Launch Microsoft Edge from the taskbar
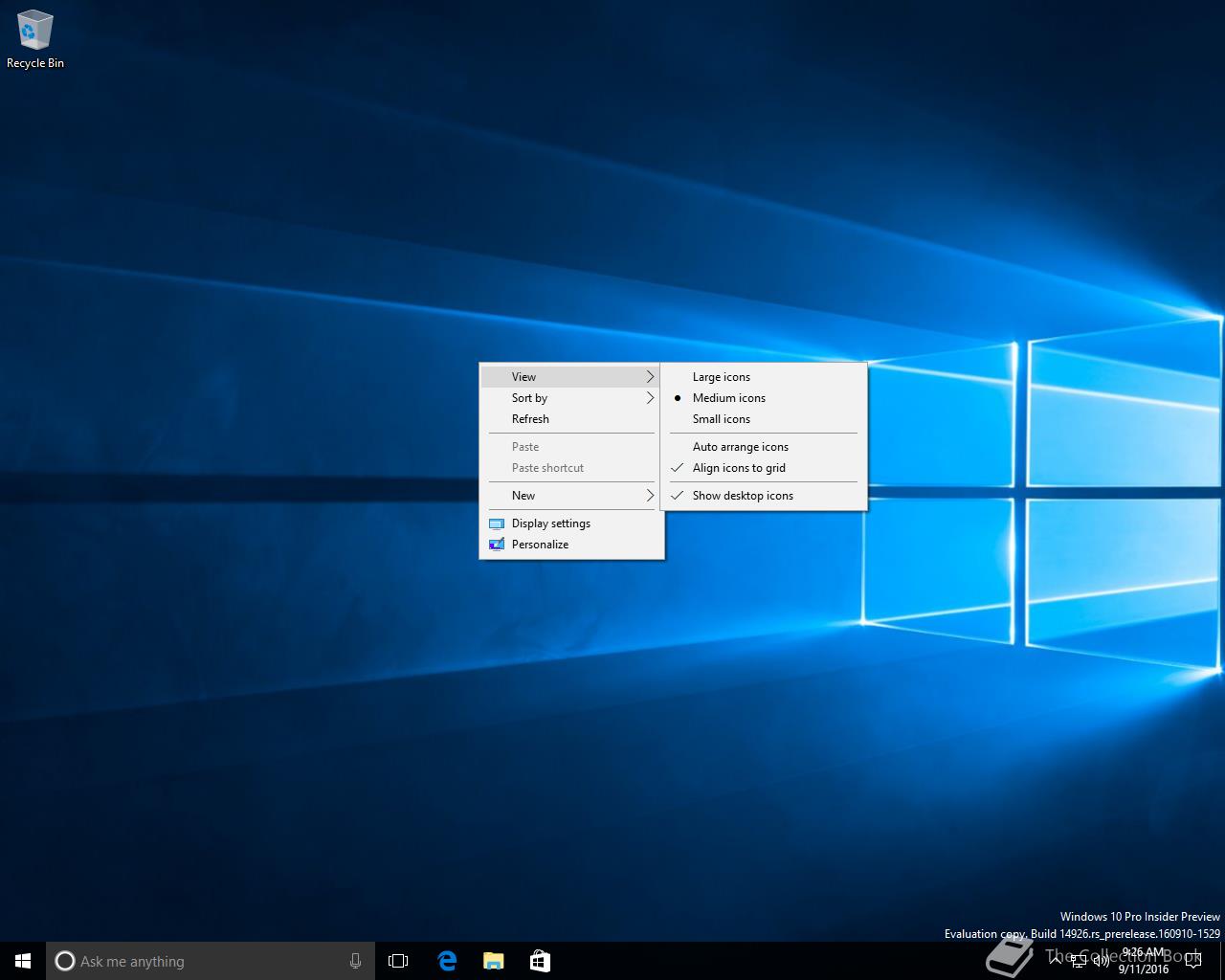This screenshot has height=980, width=1225. pyautogui.click(x=447, y=961)
